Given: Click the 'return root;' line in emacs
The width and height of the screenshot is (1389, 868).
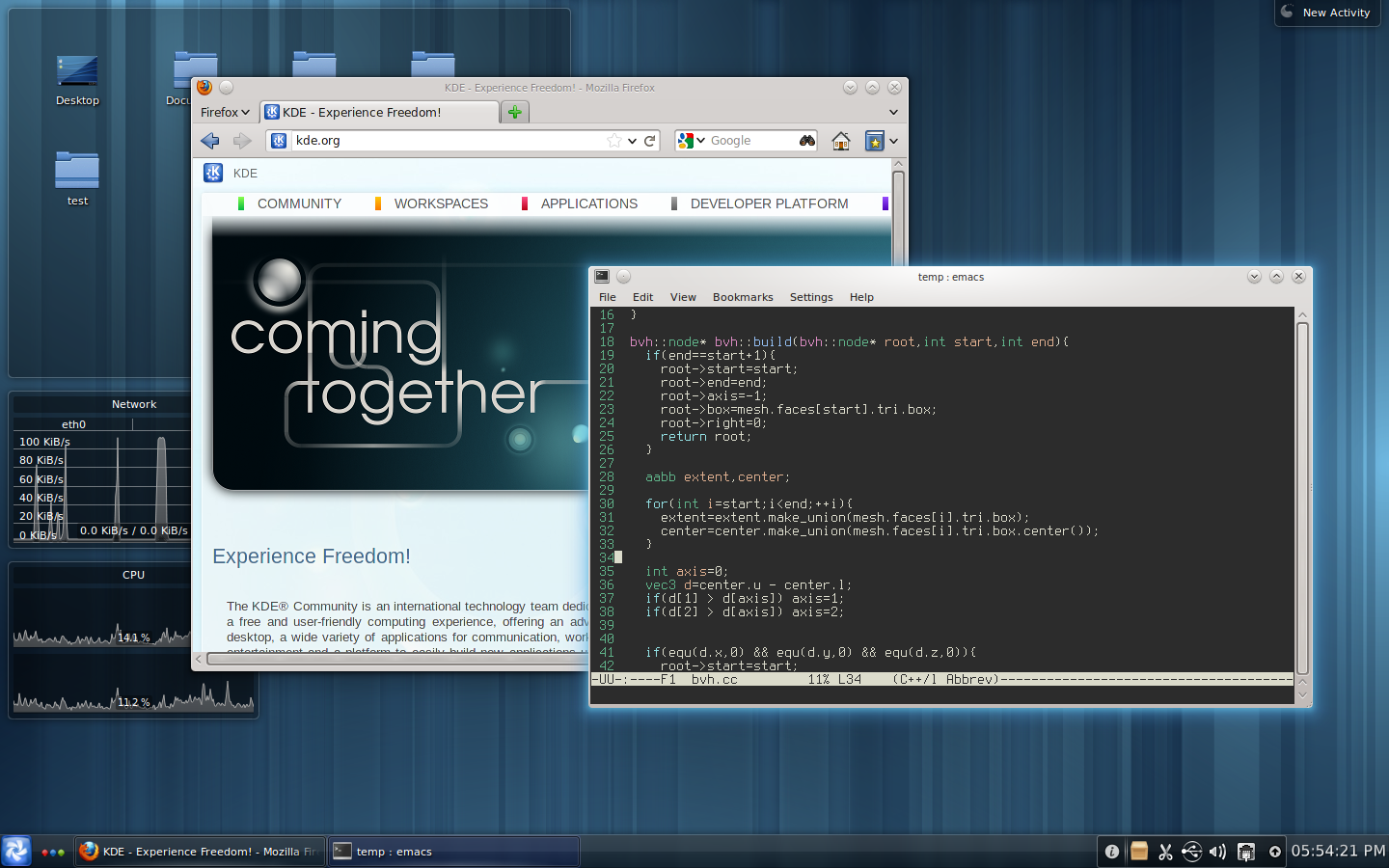Looking at the screenshot, I should [706, 437].
